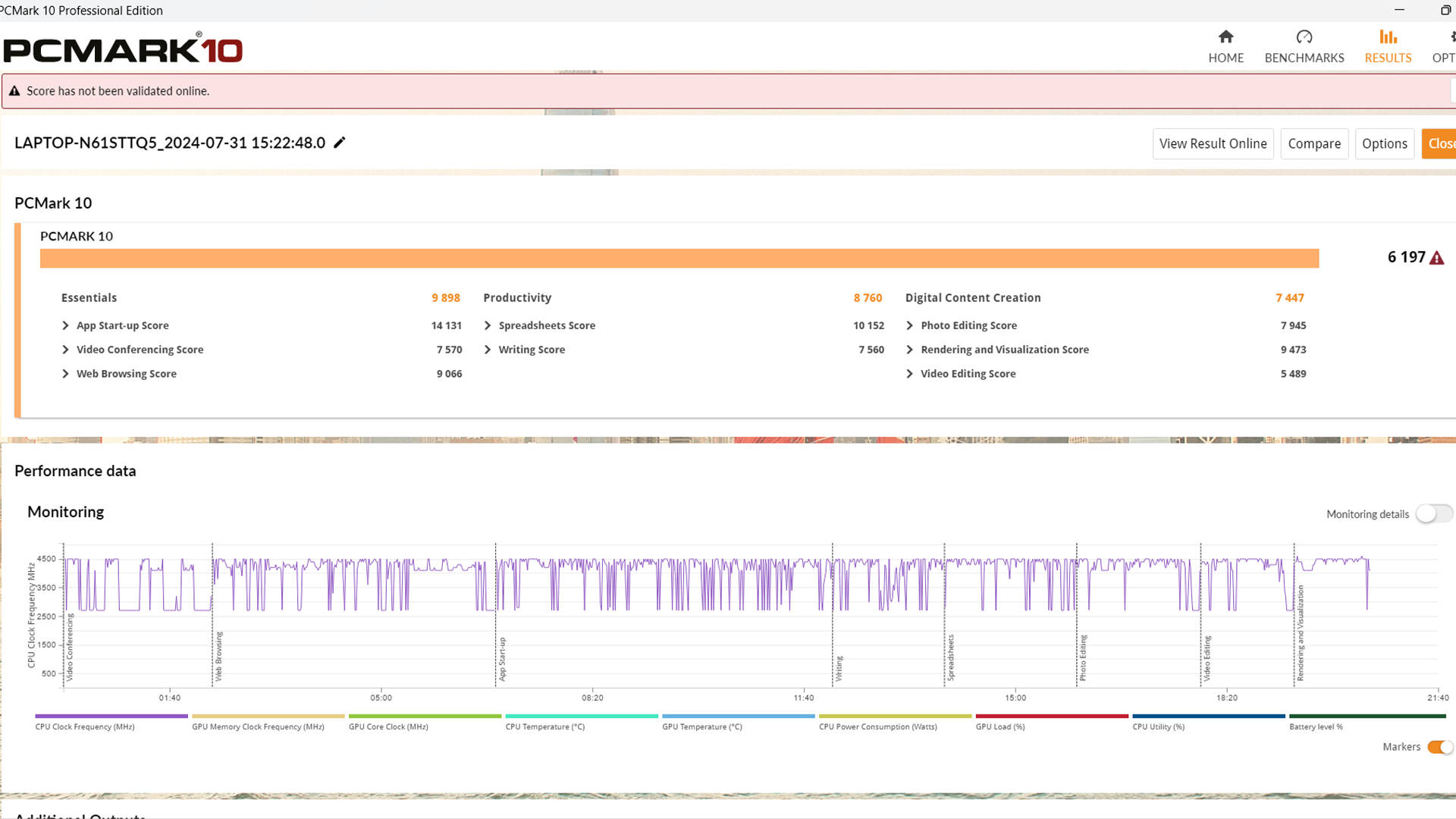Select CPU Clock Frequency legend swatch
This screenshot has width=1456, height=819.
click(x=111, y=716)
